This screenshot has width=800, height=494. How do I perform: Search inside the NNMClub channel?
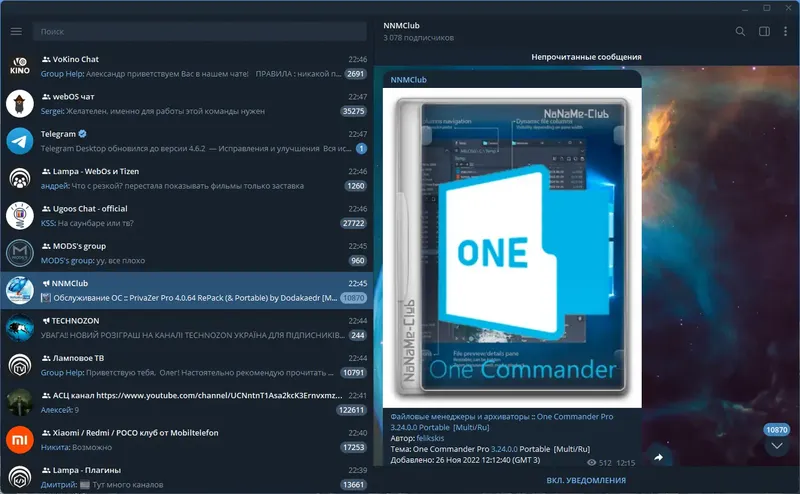pyautogui.click(x=740, y=32)
